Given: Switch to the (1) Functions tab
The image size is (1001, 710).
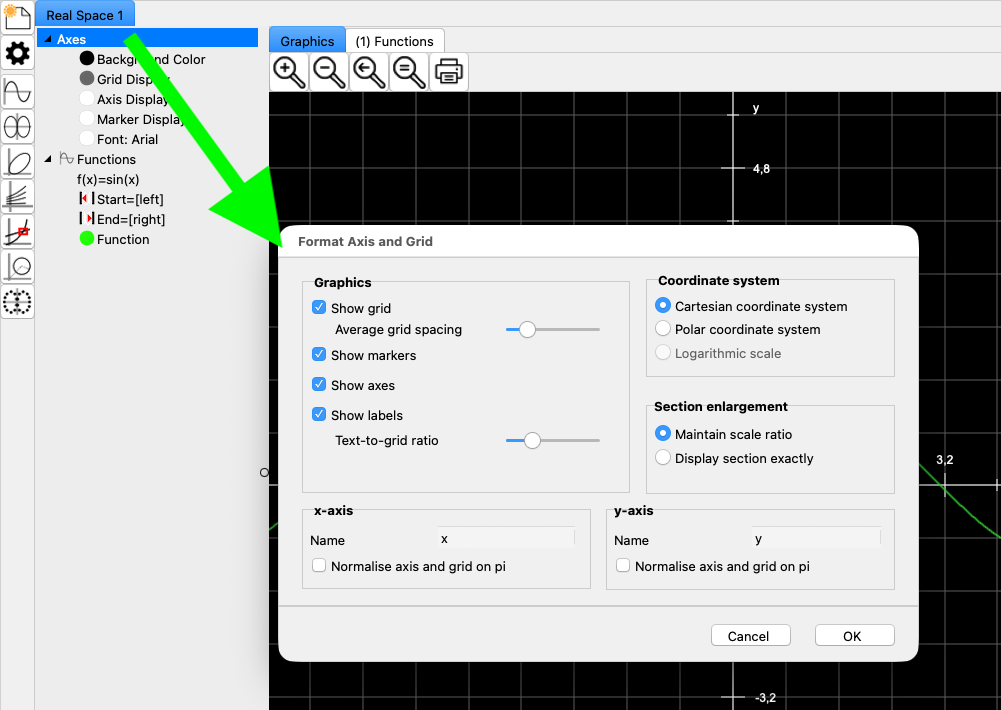Looking at the screenshot, I should pyautogui.click(x=395, y=41).
